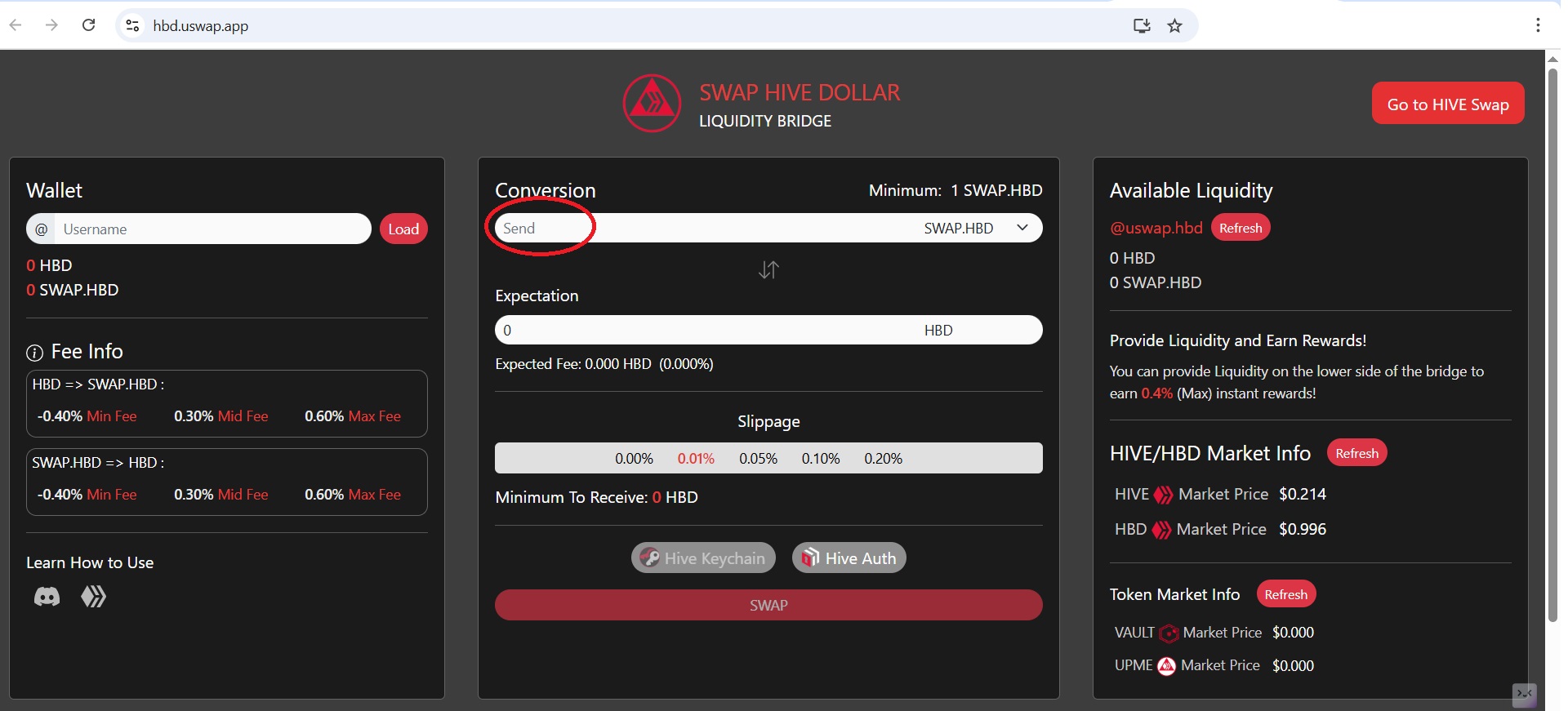Click the Username input field
Viewport: 1568px width, 711px height.
(x=212, y=229)
